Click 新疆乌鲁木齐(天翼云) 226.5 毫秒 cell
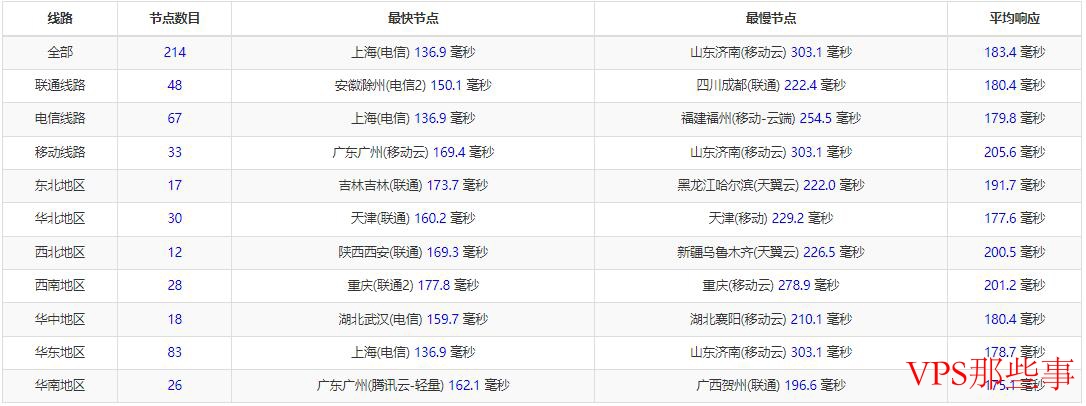Screen dimensions: 1086x406 click(x=771, y=252)
